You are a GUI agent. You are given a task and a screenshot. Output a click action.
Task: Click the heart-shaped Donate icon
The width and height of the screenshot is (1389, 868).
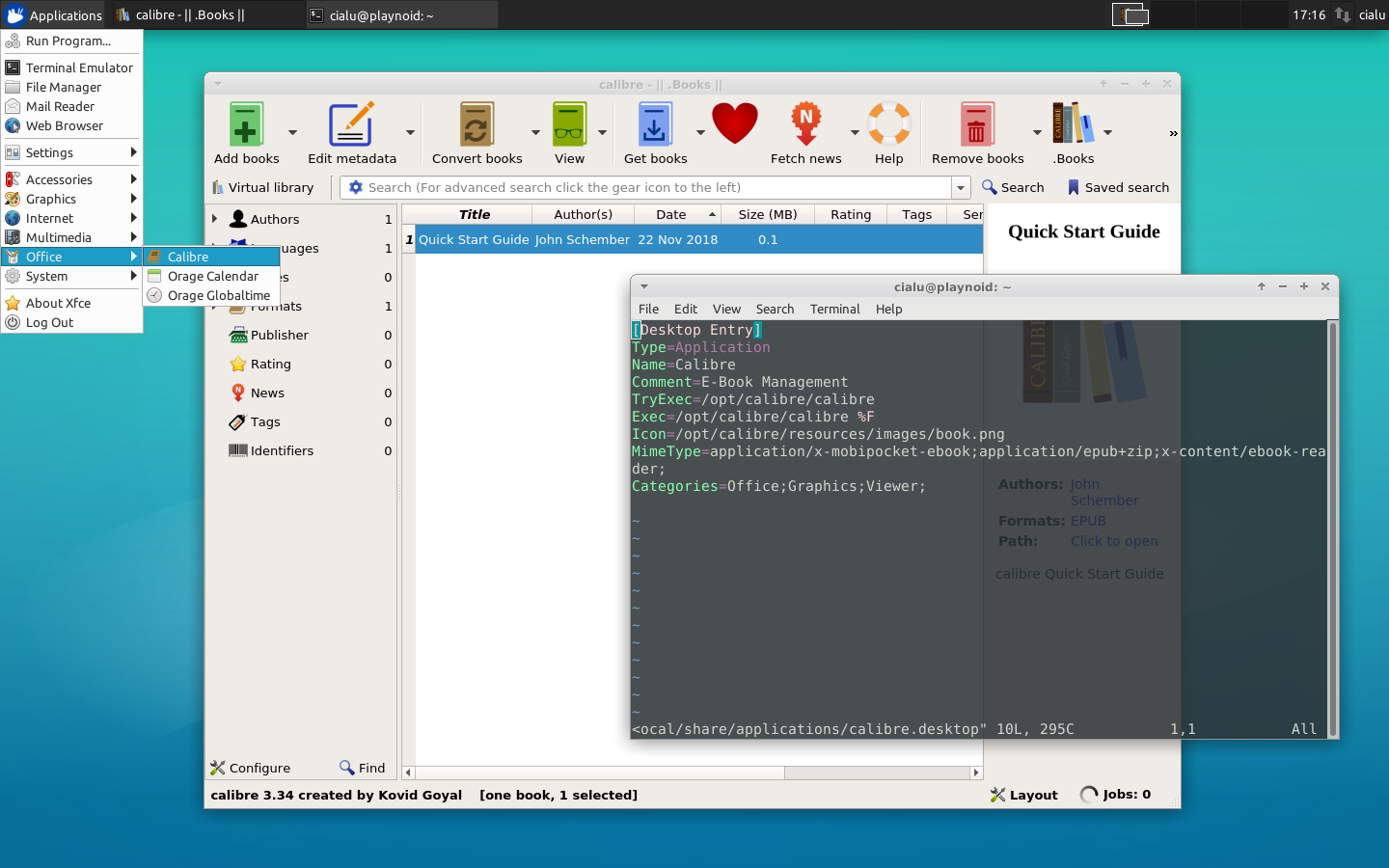(735, 123)
